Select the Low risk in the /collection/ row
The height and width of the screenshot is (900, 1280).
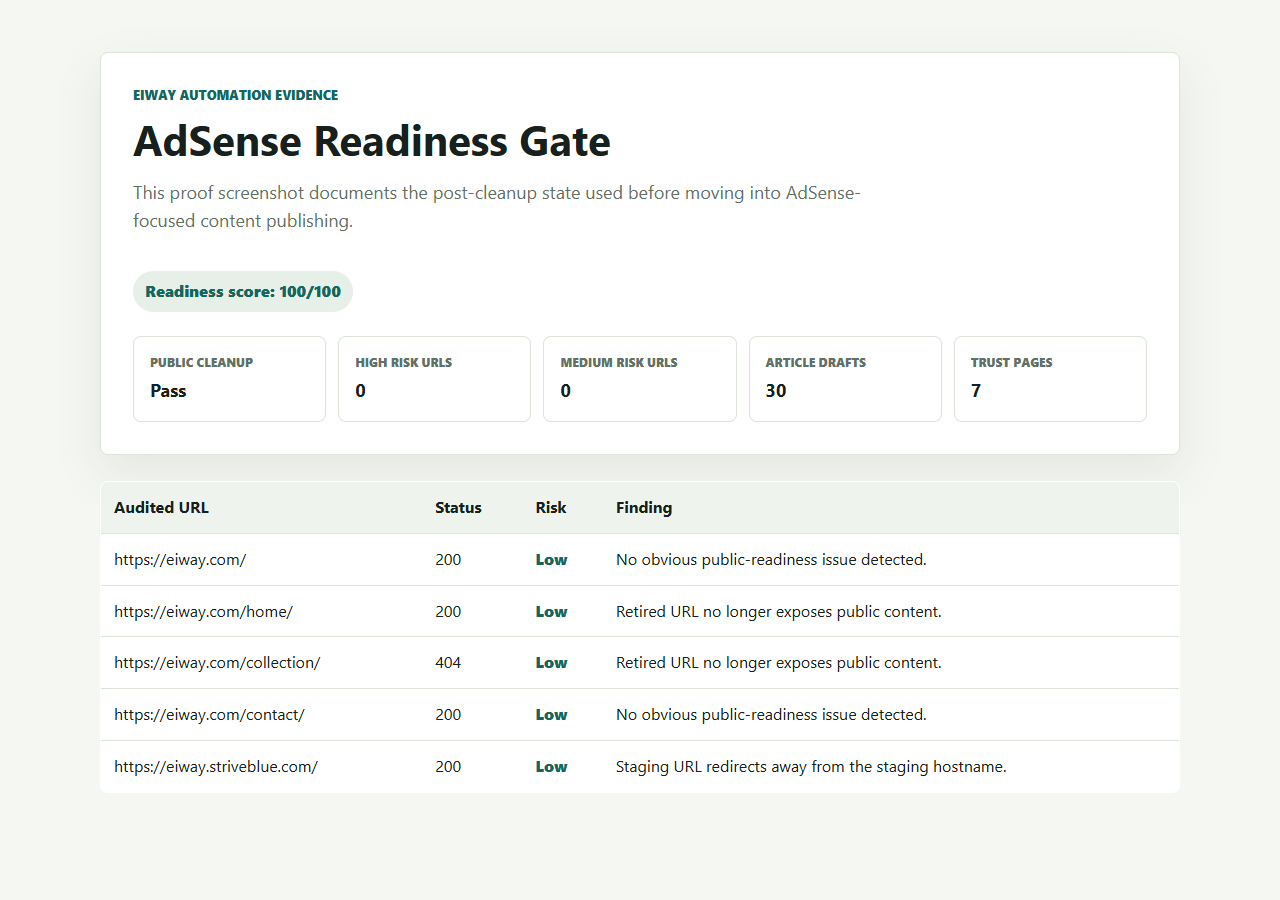click(552, 663)
